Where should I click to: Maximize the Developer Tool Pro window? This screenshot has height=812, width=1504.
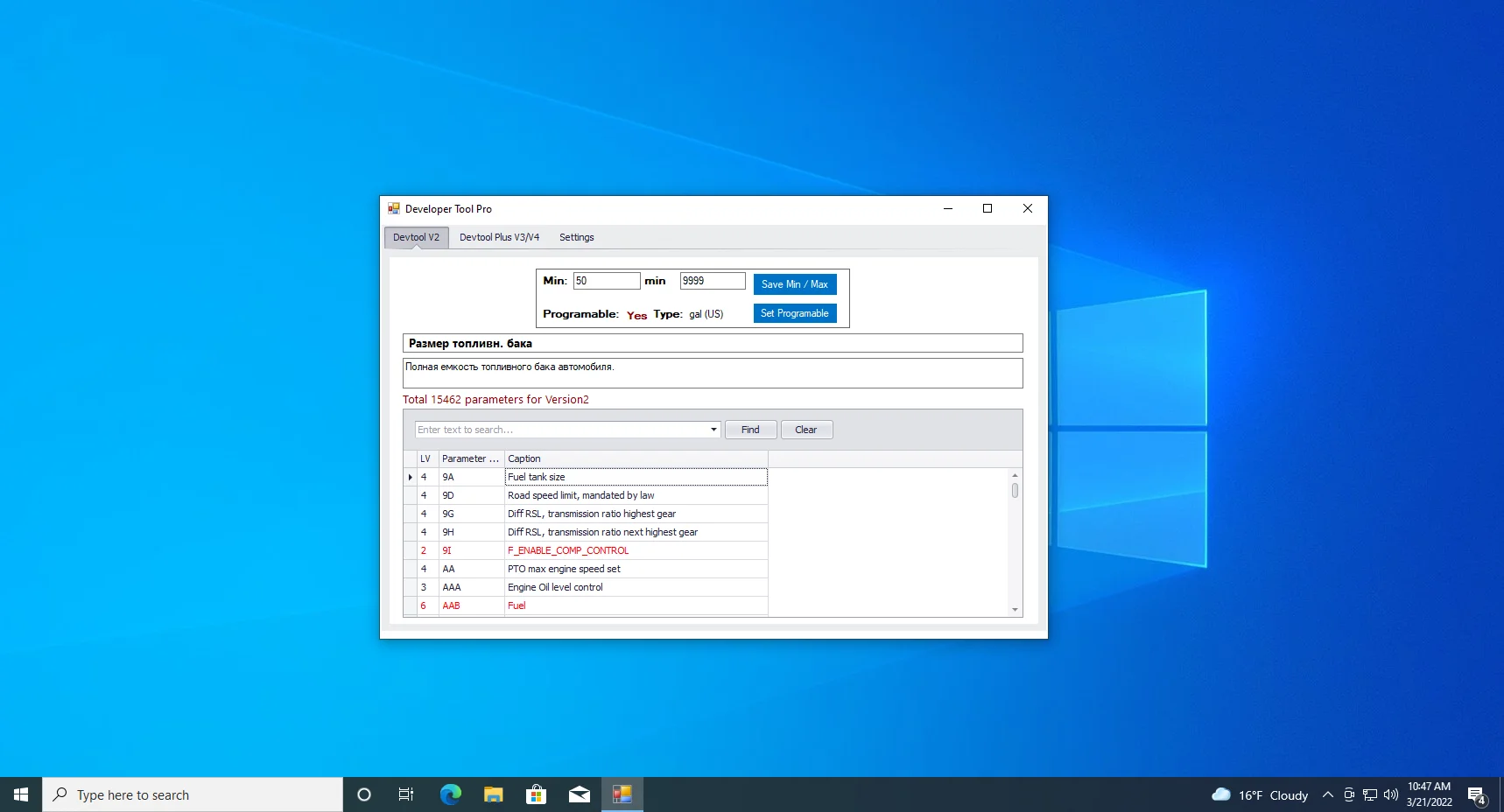coord(987,208)
